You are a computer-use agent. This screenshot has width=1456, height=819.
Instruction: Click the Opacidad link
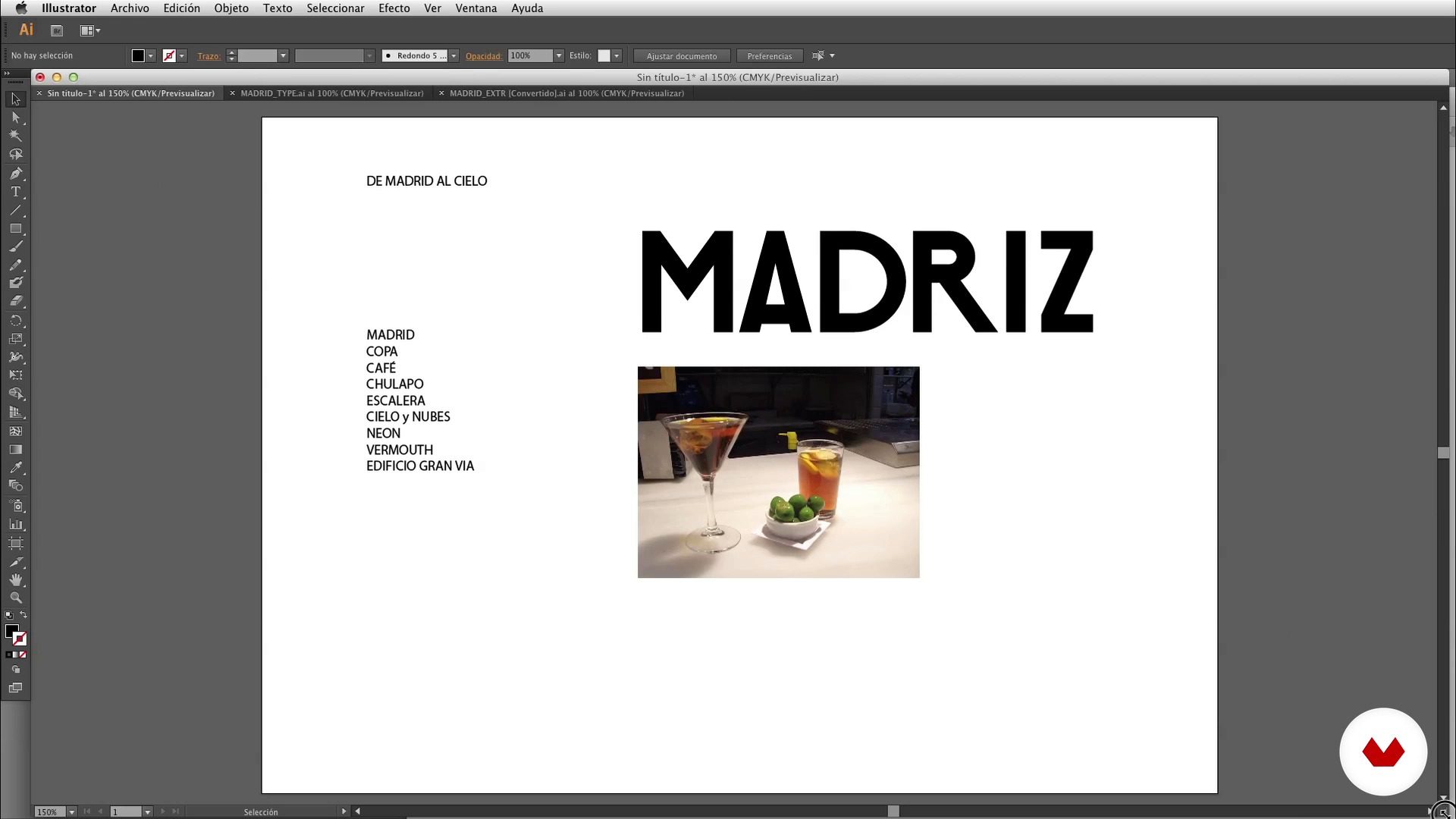(x=484, y=56)
